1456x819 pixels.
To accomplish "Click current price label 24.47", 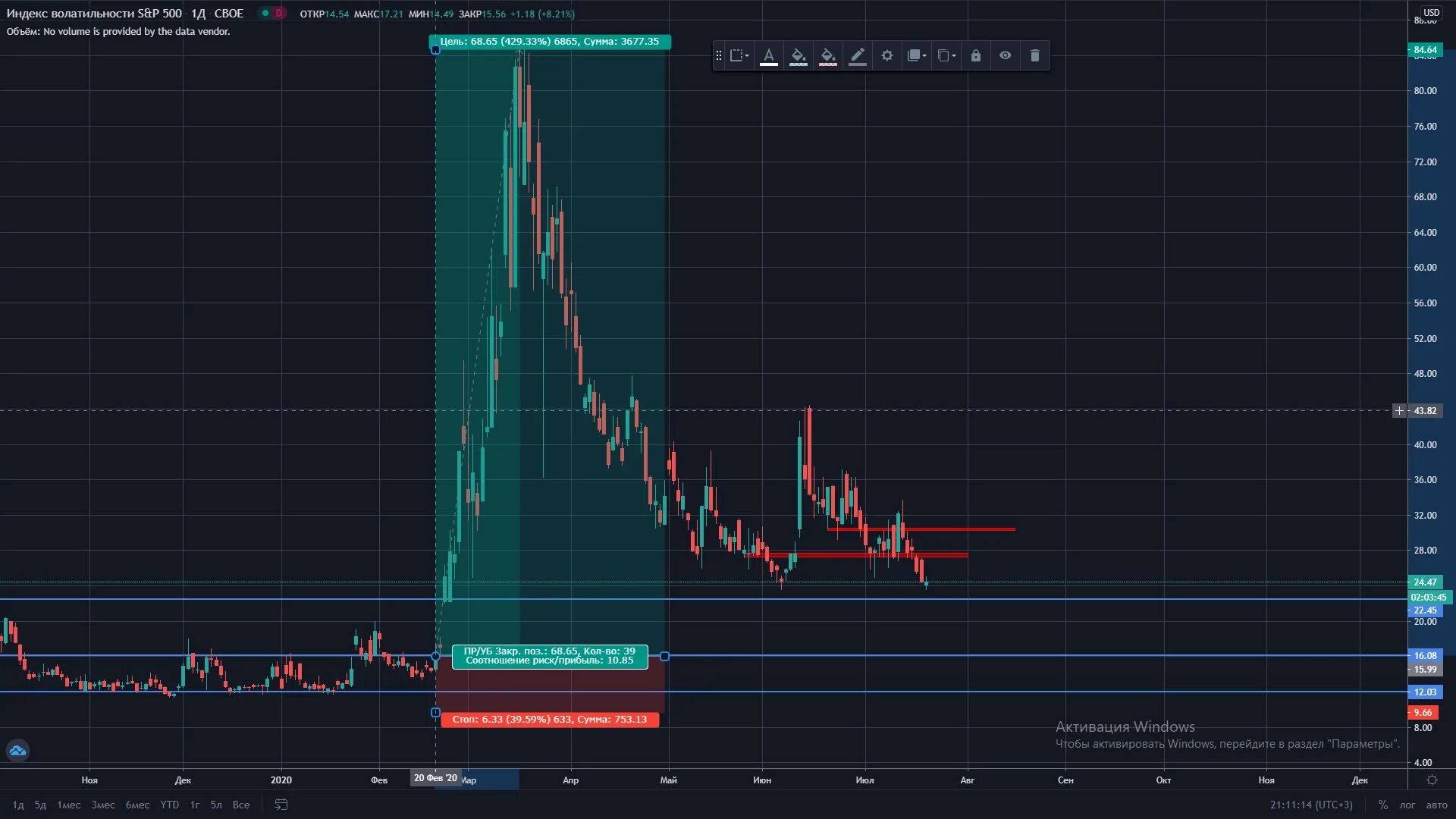I will pyautogui.click(x=1426, y=582).
